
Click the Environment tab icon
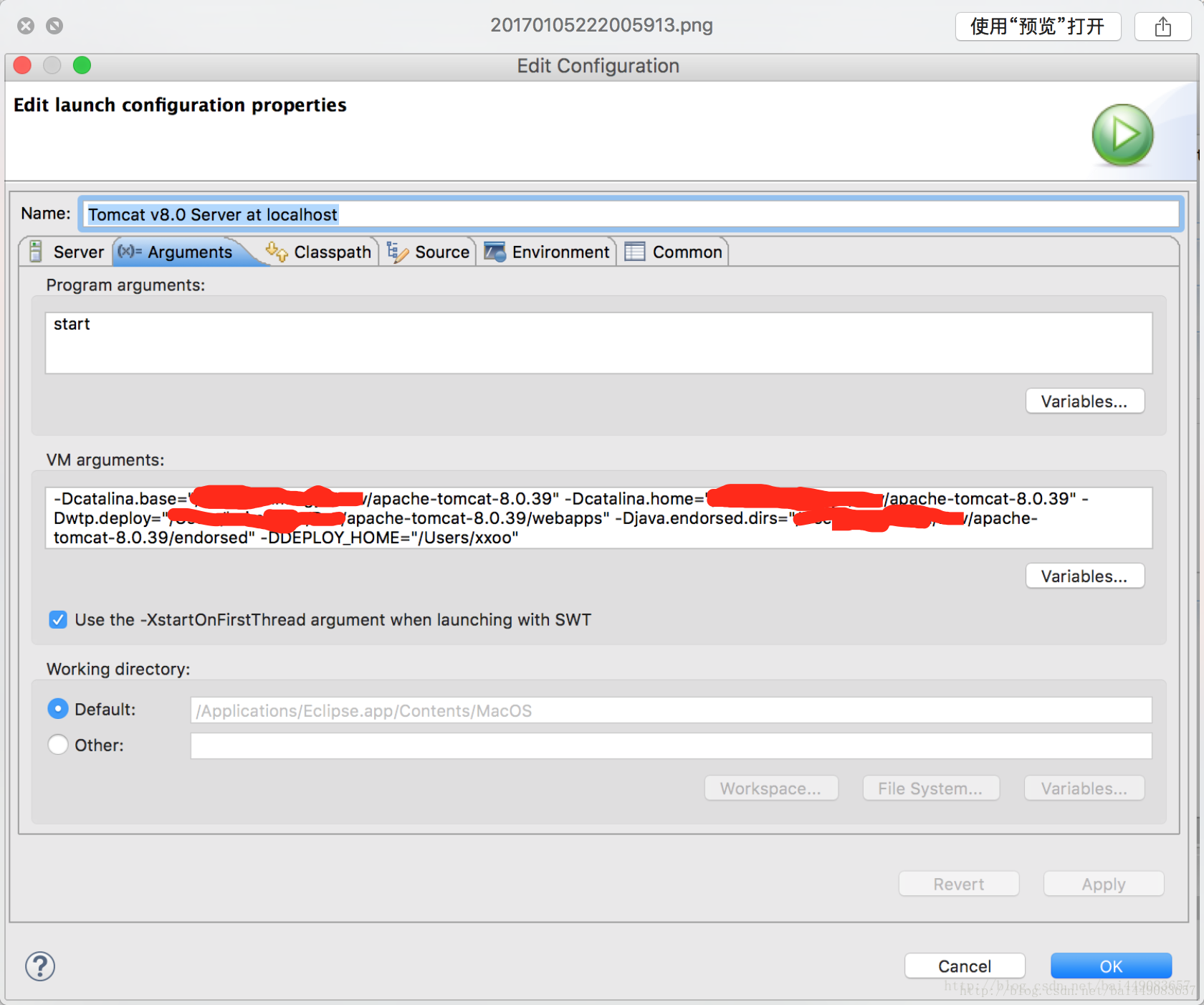pos(494,252)
